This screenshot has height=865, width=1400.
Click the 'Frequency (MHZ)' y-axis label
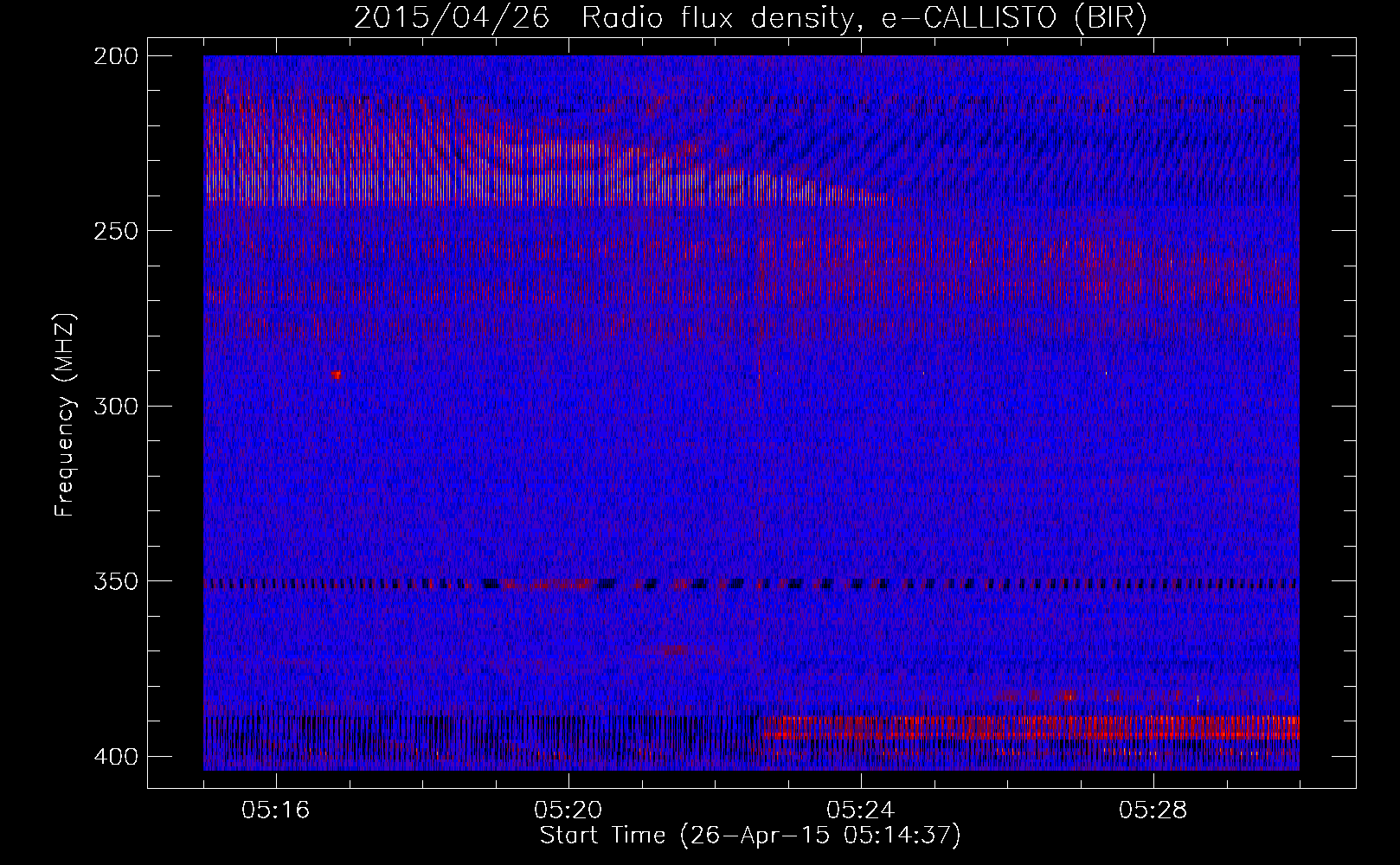coord(66,414)
